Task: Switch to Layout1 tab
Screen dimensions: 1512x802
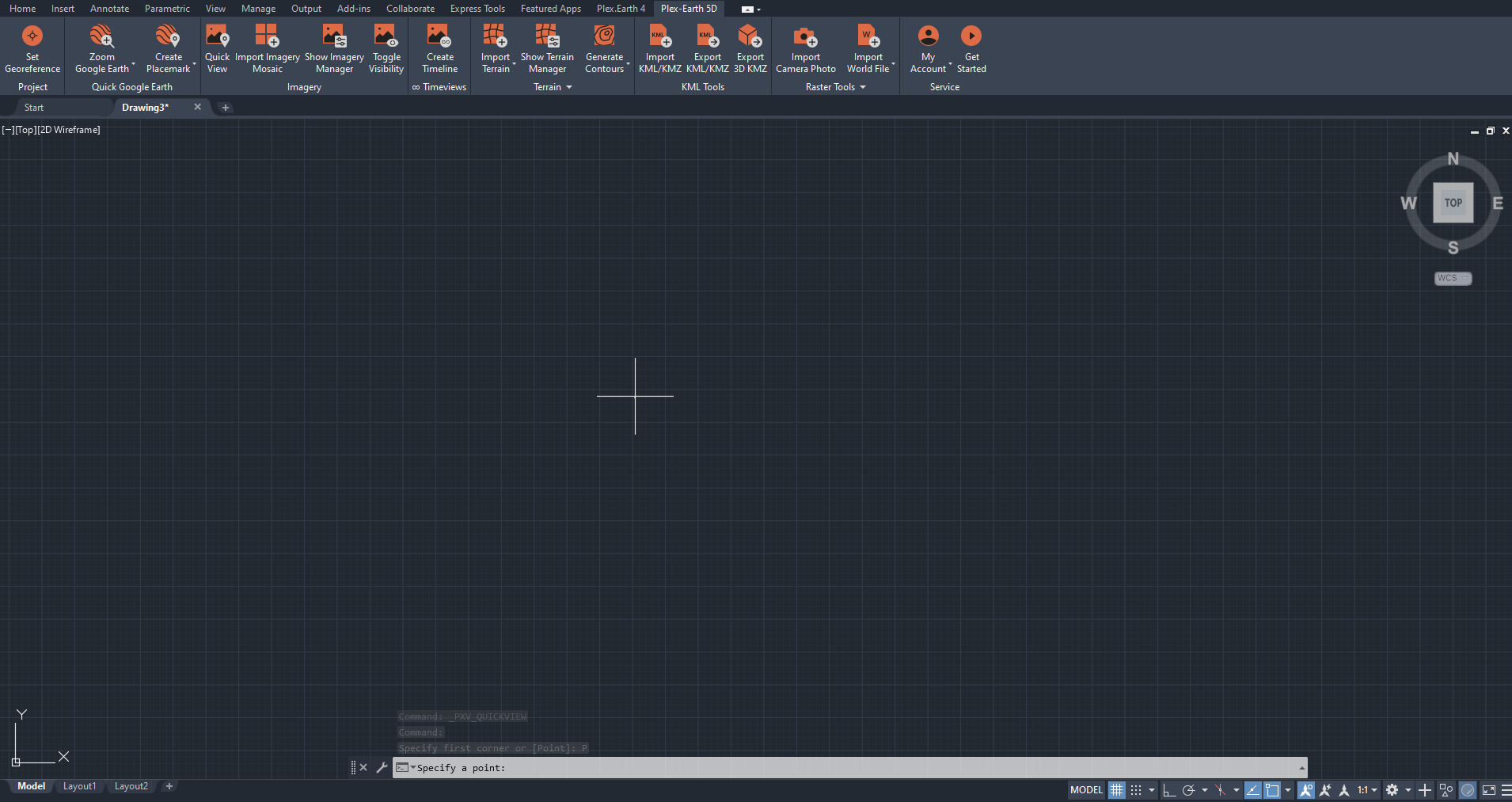Action: point(79,786)
